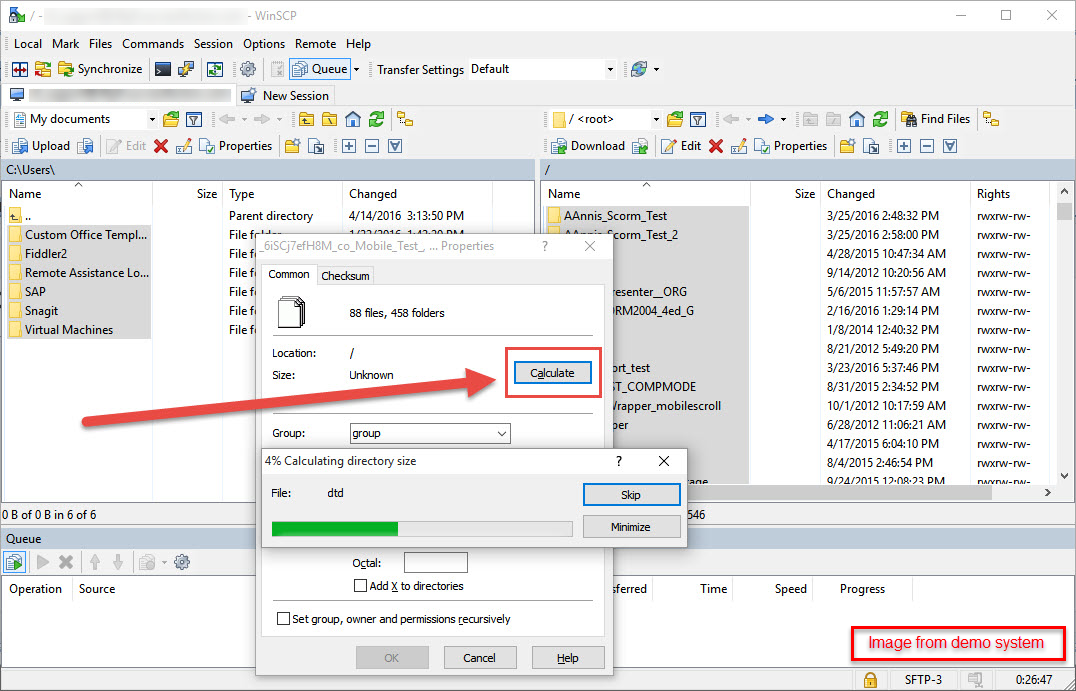This screenshot has height=691, width=1076.
Task: Open session in PuTTY icon
Action: click(x=185, y=69)
